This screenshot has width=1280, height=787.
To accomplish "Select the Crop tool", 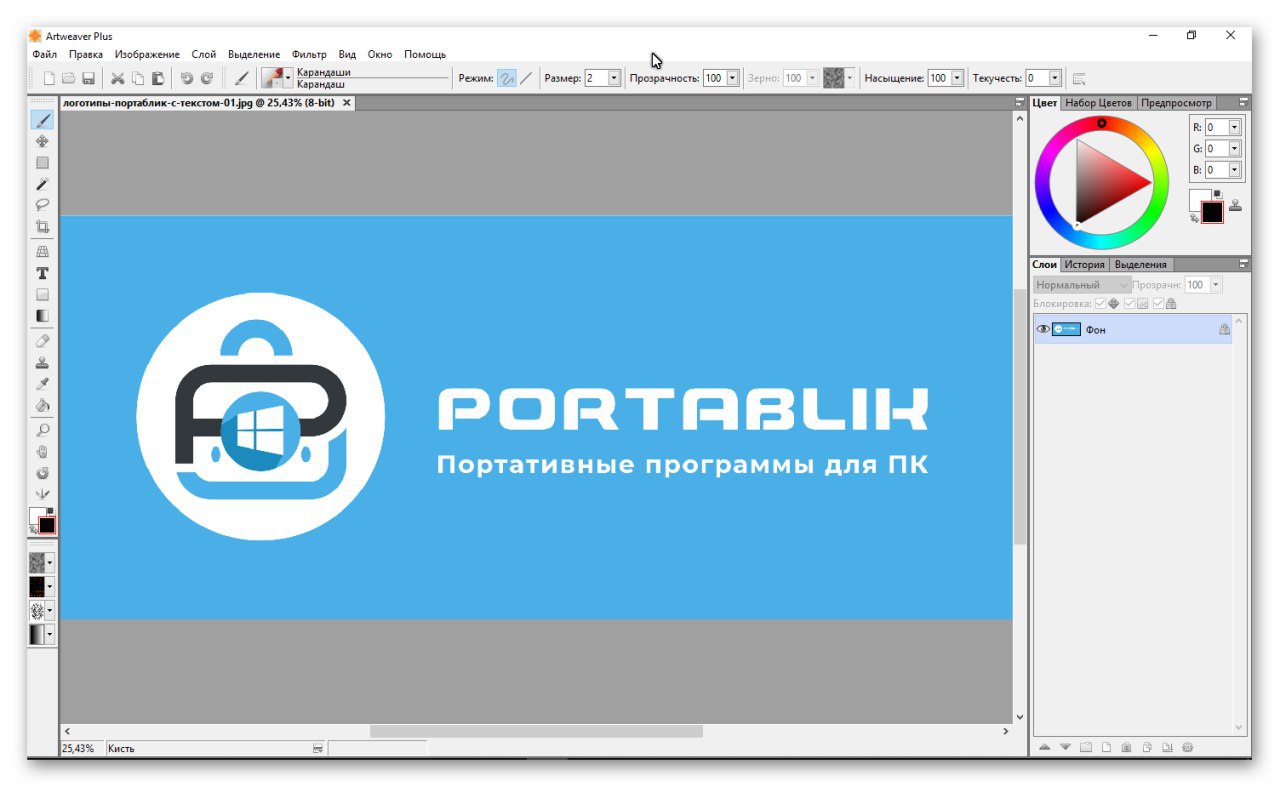I will pos(42,227).
